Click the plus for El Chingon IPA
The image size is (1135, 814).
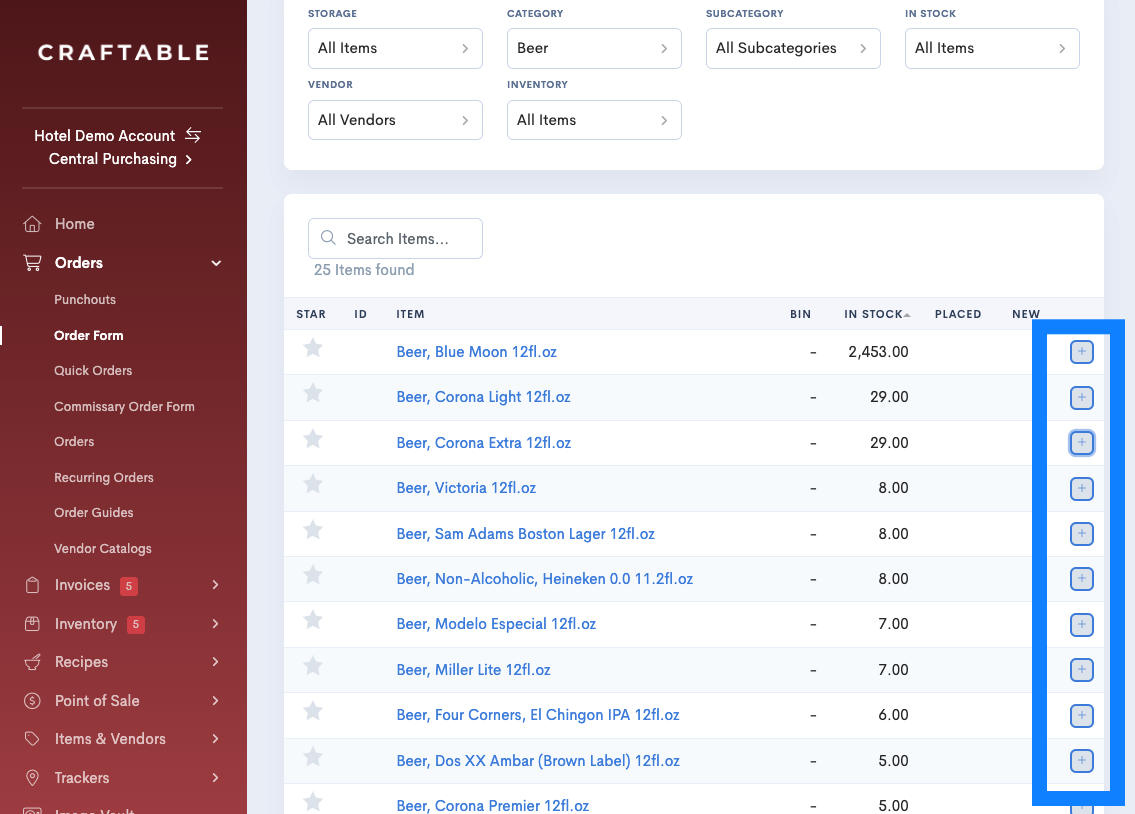(x=1081, y=716)
